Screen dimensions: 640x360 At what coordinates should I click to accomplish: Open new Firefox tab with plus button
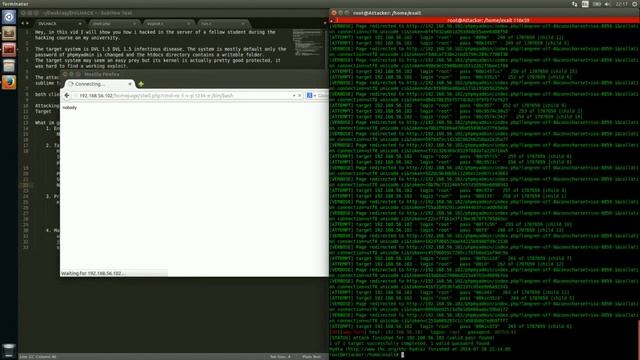(141, 84)
